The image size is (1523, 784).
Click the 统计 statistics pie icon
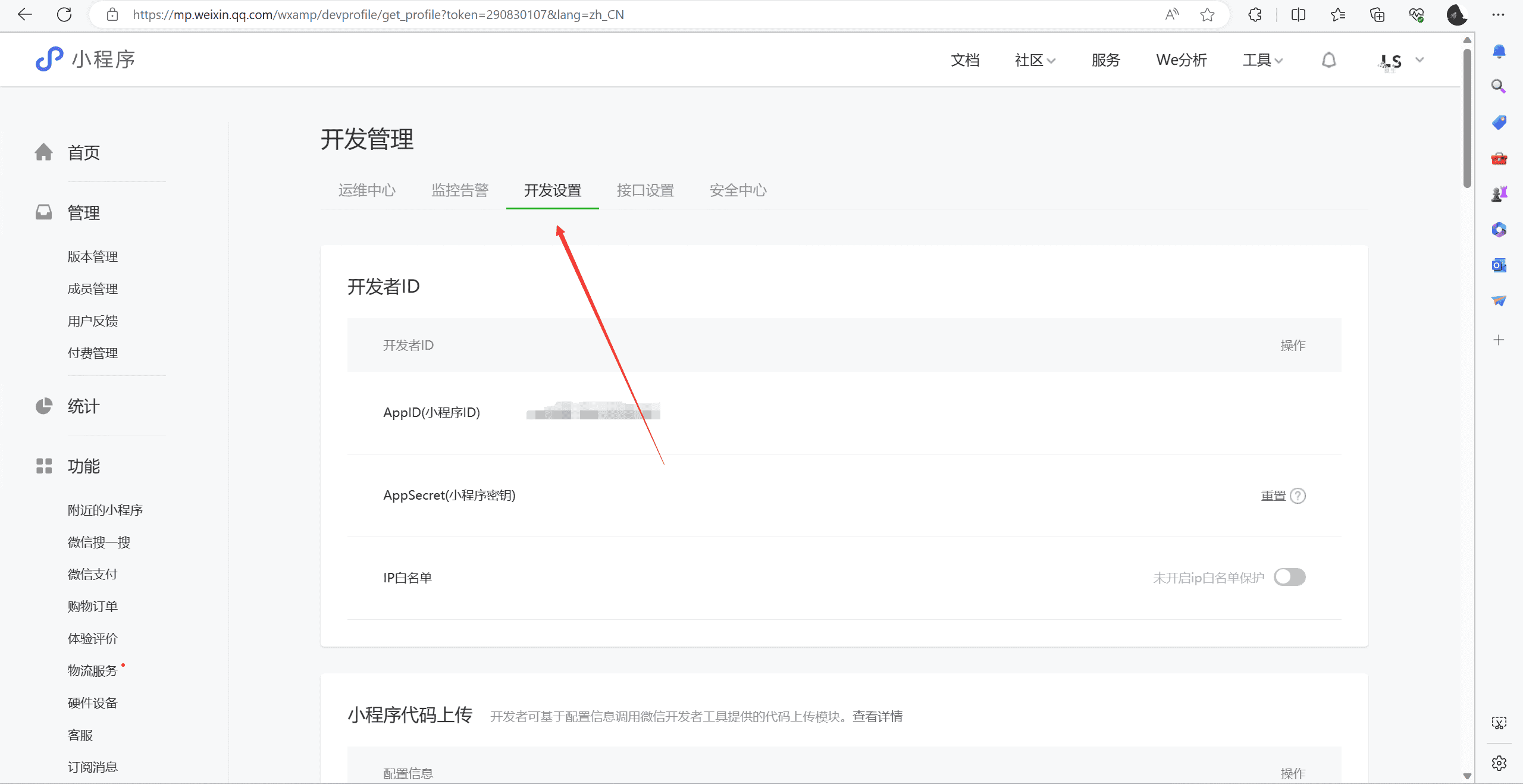pos(44,407)
